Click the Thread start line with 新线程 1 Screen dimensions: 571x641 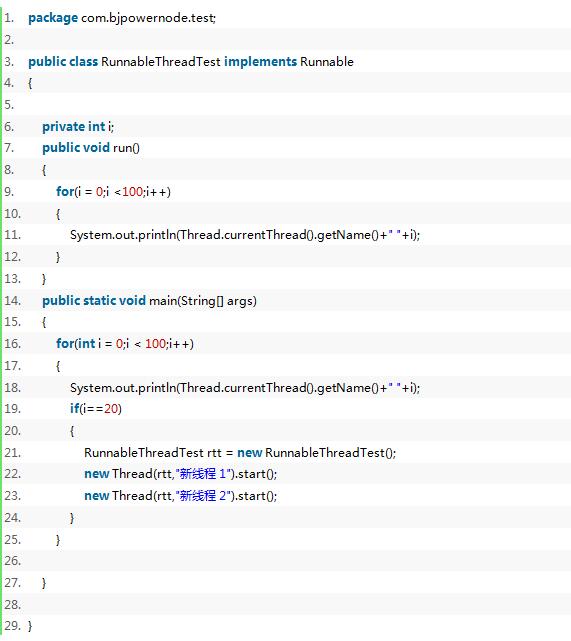tap(180, 474)
